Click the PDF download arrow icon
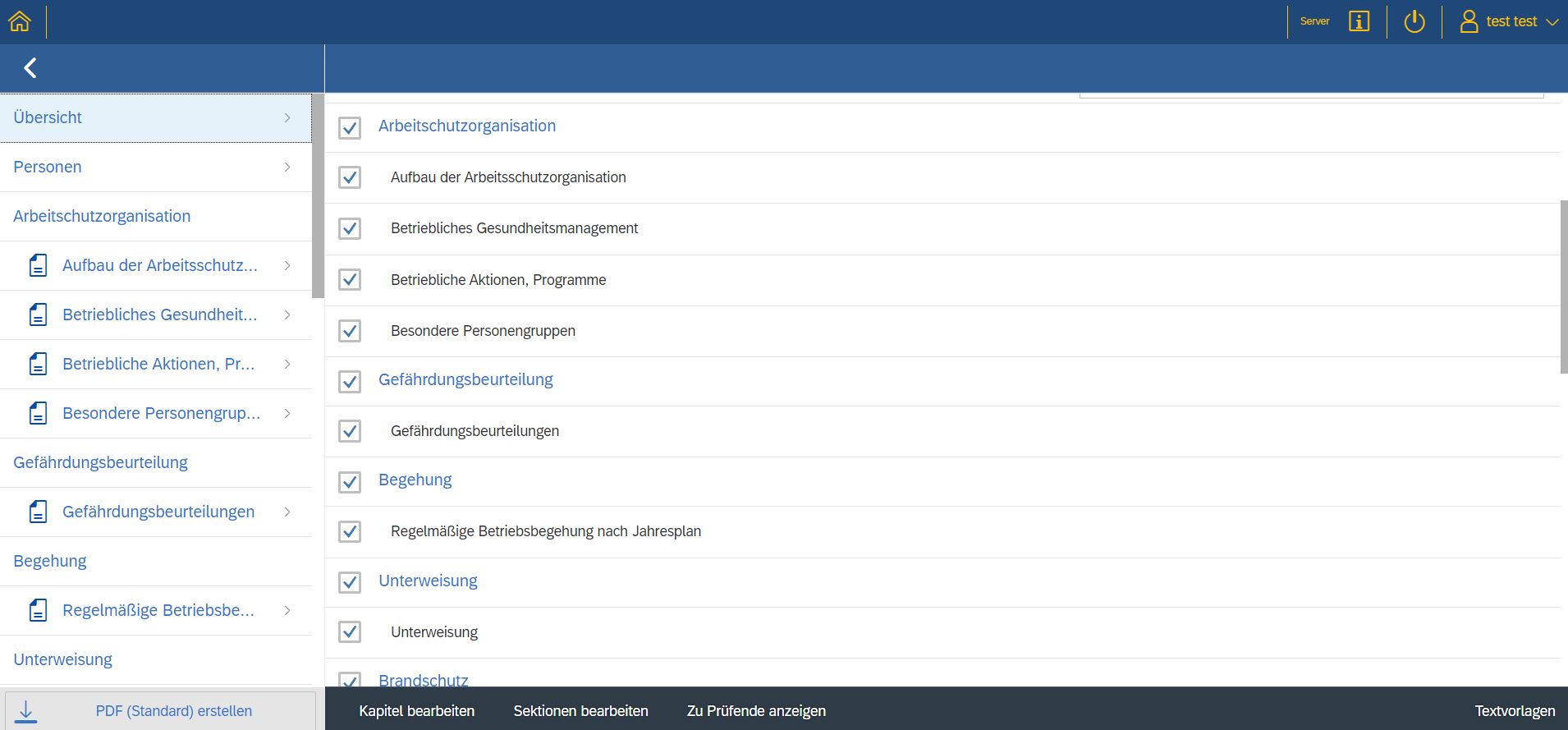The image size is (1568, 730). click(26, 711)
